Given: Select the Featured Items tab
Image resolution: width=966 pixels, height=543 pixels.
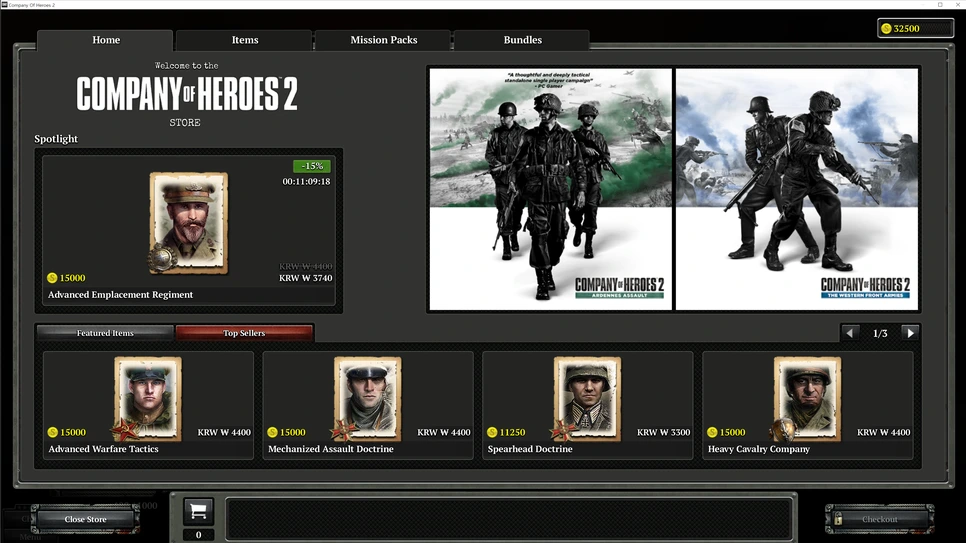Looking at the screenshot, I should click(105, 333).
